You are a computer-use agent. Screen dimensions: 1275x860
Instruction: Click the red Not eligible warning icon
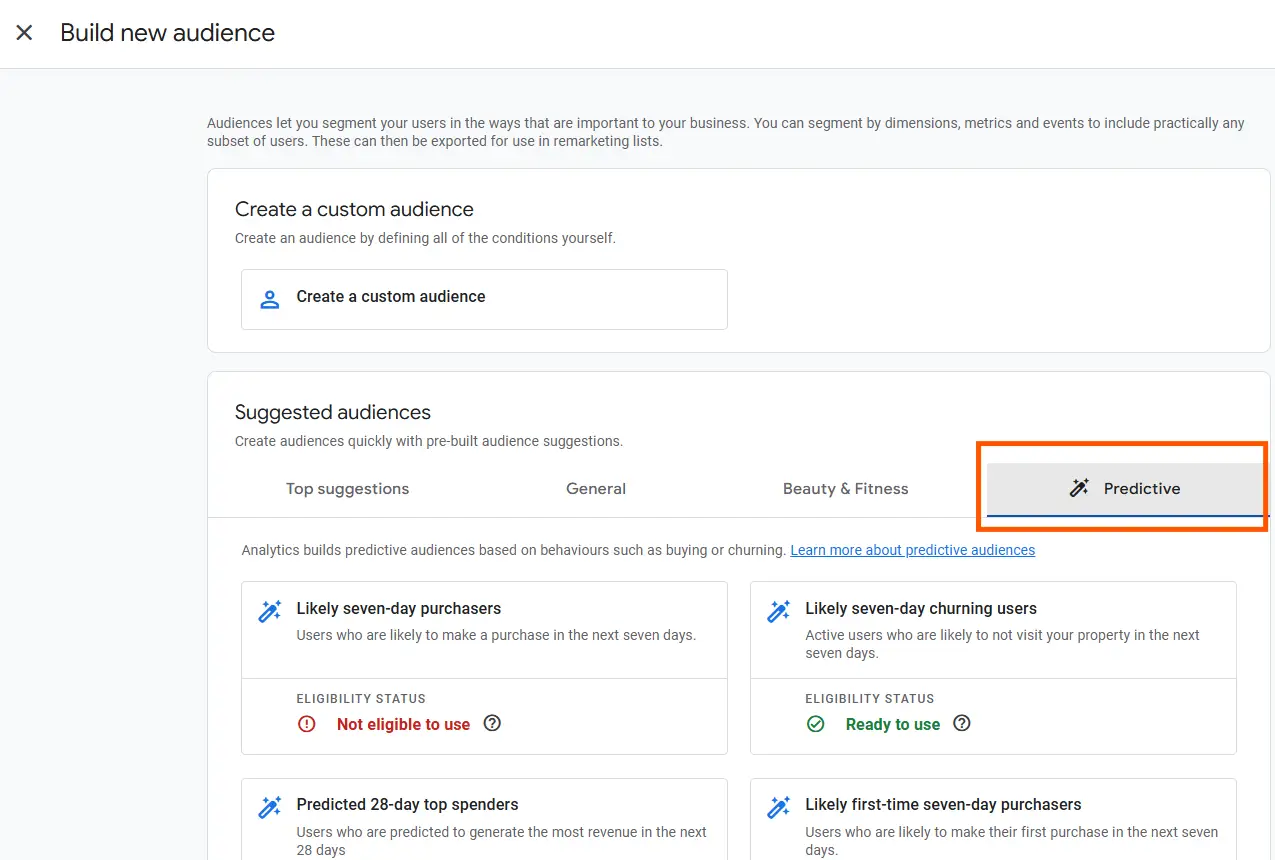click(307, 724)
